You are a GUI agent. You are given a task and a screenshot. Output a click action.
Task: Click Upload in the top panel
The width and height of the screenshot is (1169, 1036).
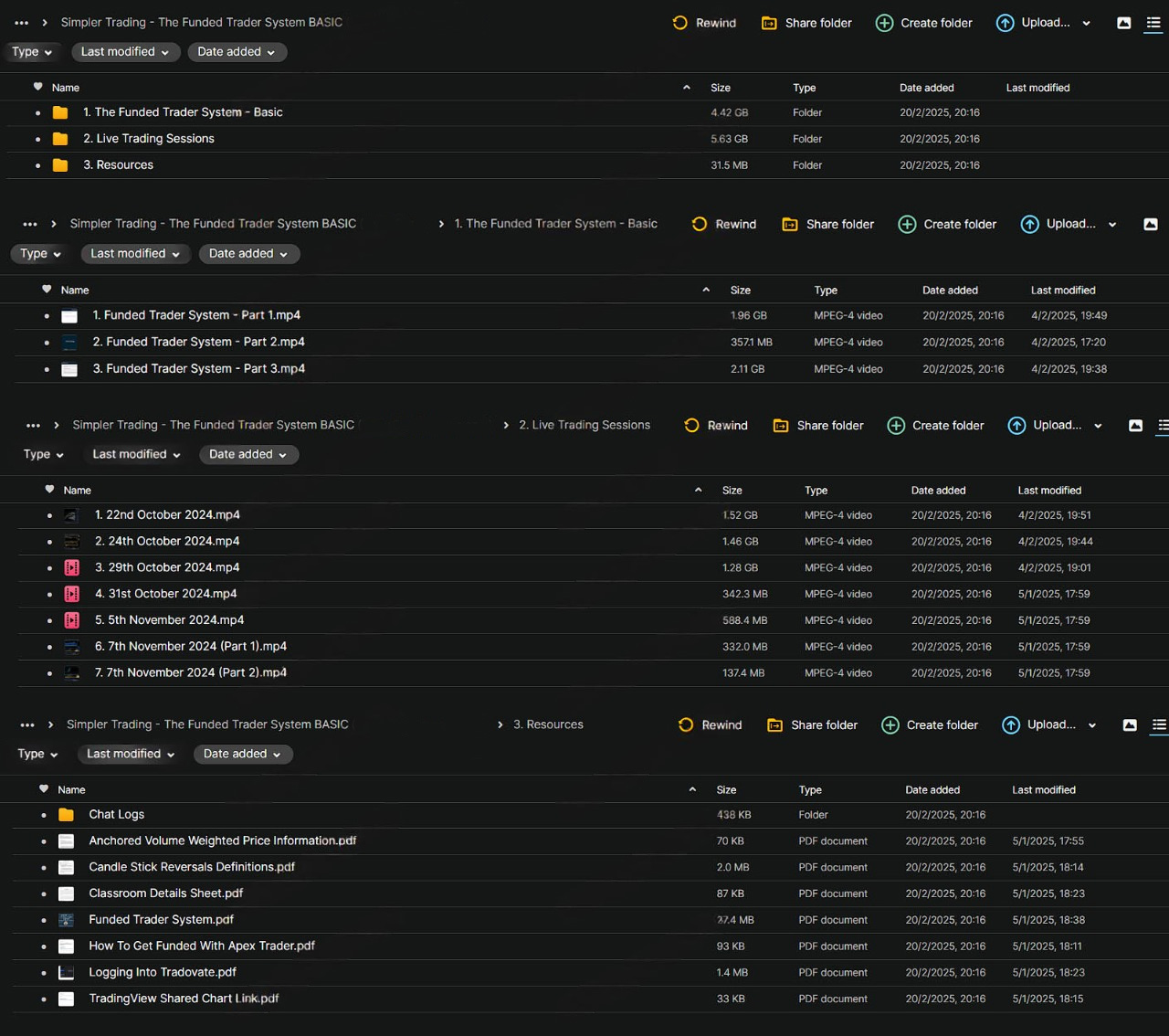coord(1033,23)
